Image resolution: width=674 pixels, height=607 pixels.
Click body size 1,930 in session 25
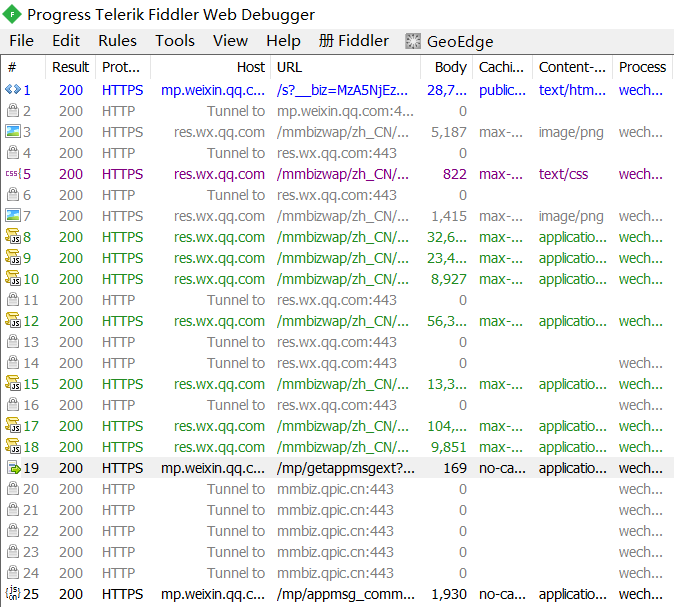click(449, 594)
